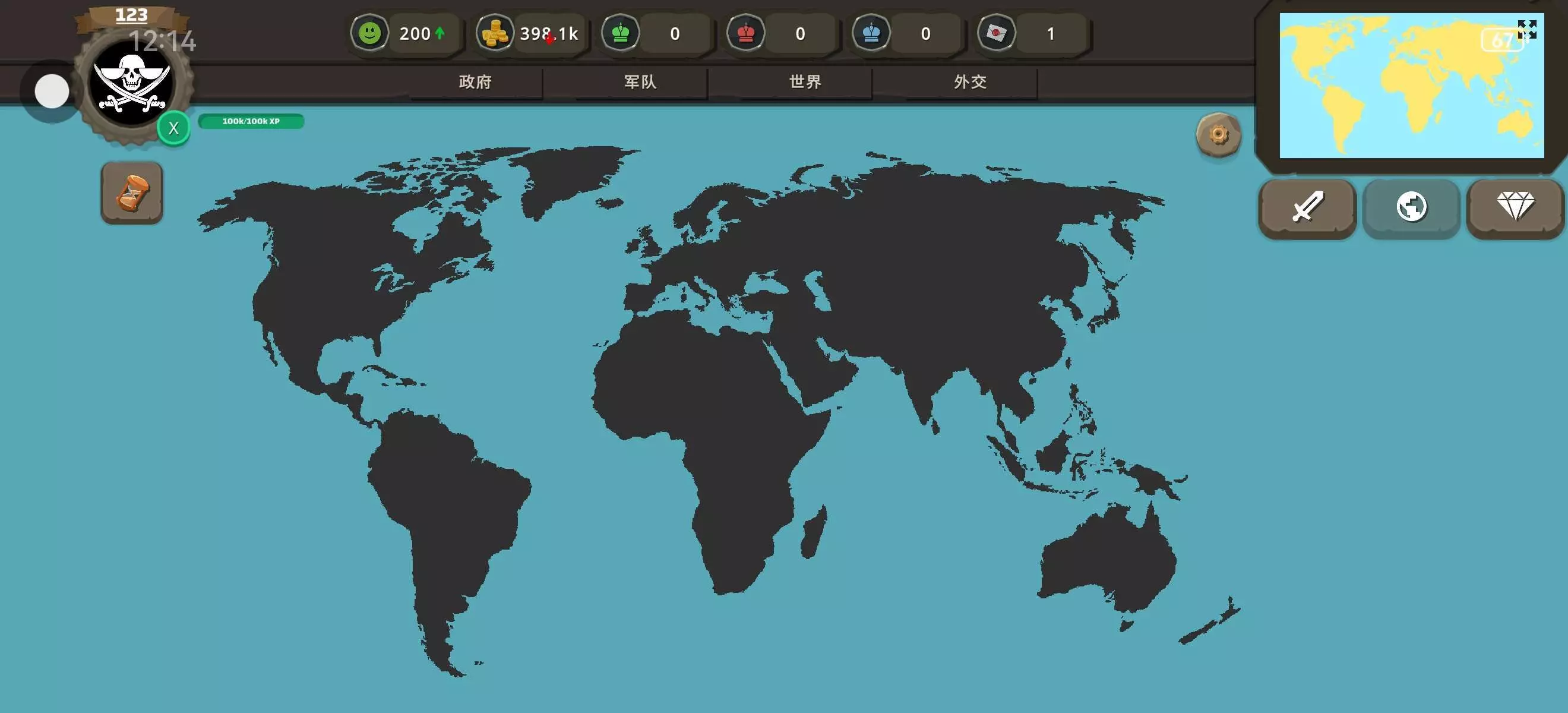This screenshot has width=1568, height=713.
Task: Click the gold coins treasury icon
Action: point(494,33)
